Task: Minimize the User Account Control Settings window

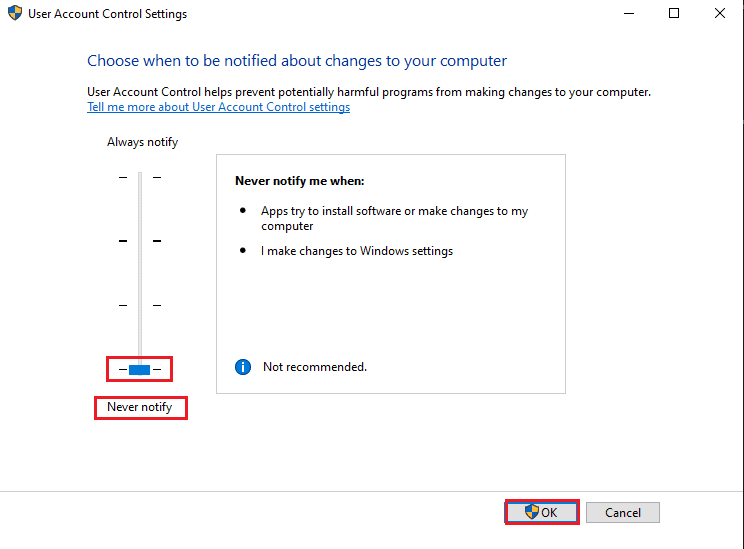Action: tap(628, 14)
